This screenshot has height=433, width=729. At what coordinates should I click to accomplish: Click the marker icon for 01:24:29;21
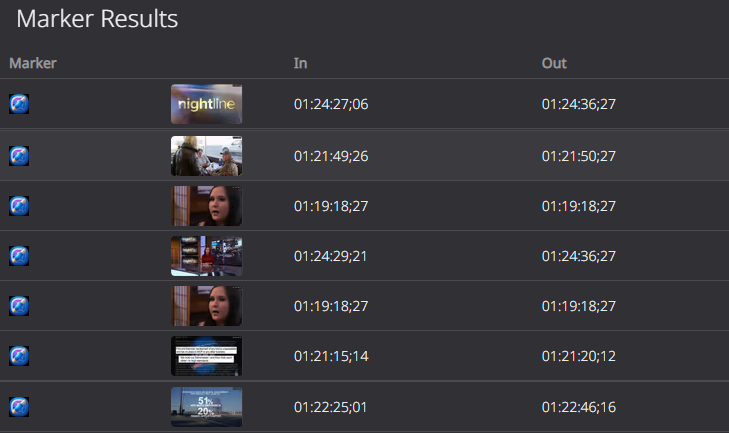pyautogui.click(x=19, y=256)
